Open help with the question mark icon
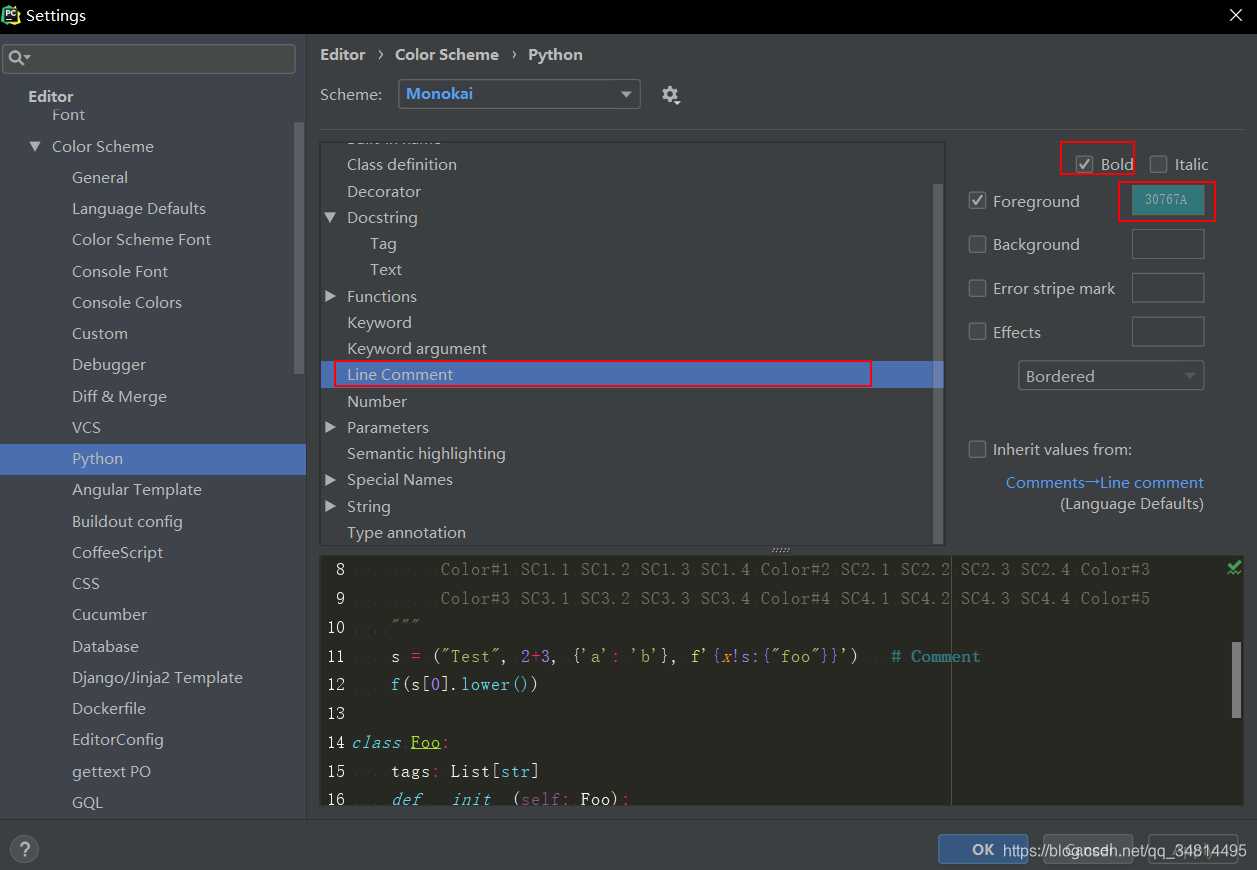The width and height of the screenshot is (1257, 870). 24,848
